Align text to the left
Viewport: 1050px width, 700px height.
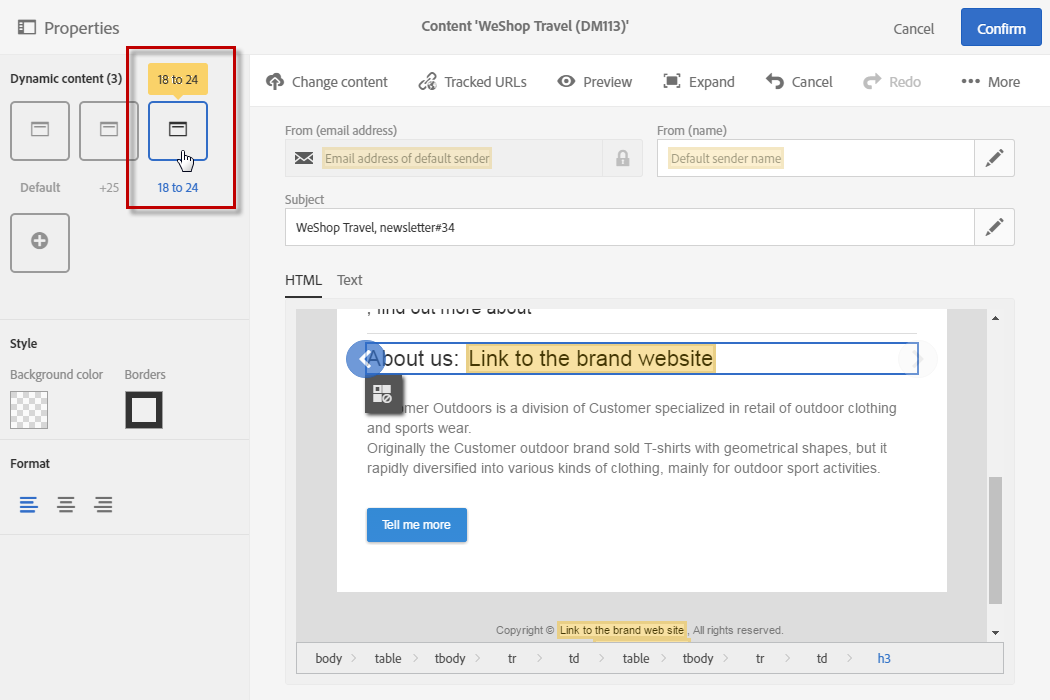coord(29,504)
